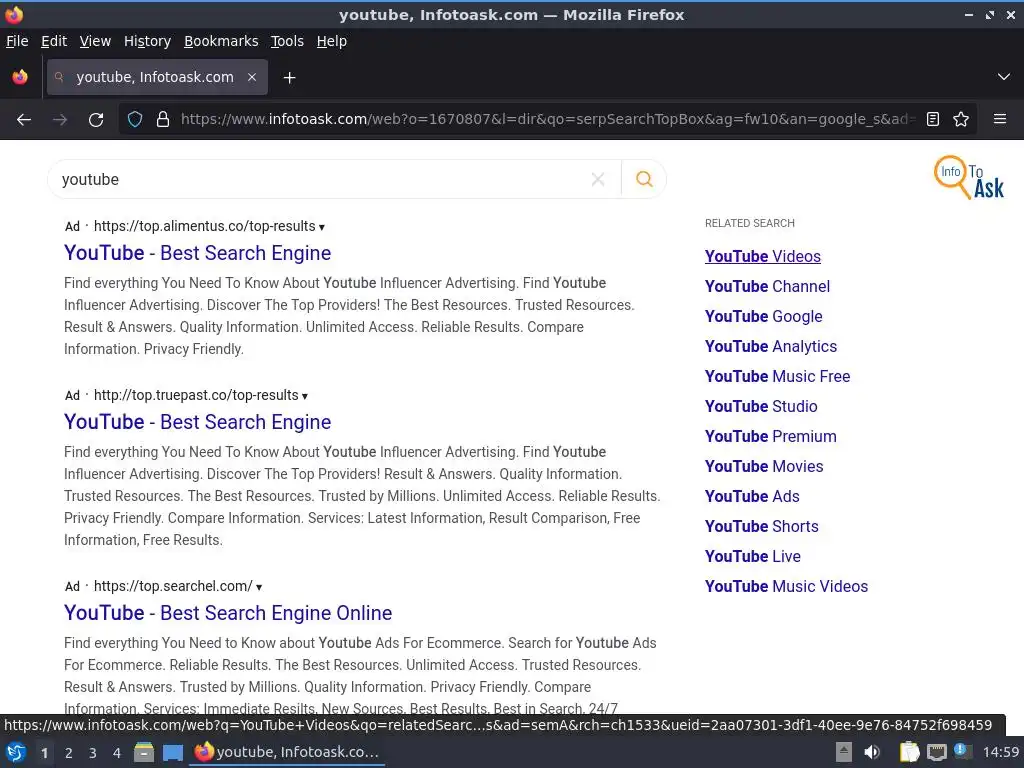
Task: Open the taskbar start menu icon
Action: pos(15,752)
